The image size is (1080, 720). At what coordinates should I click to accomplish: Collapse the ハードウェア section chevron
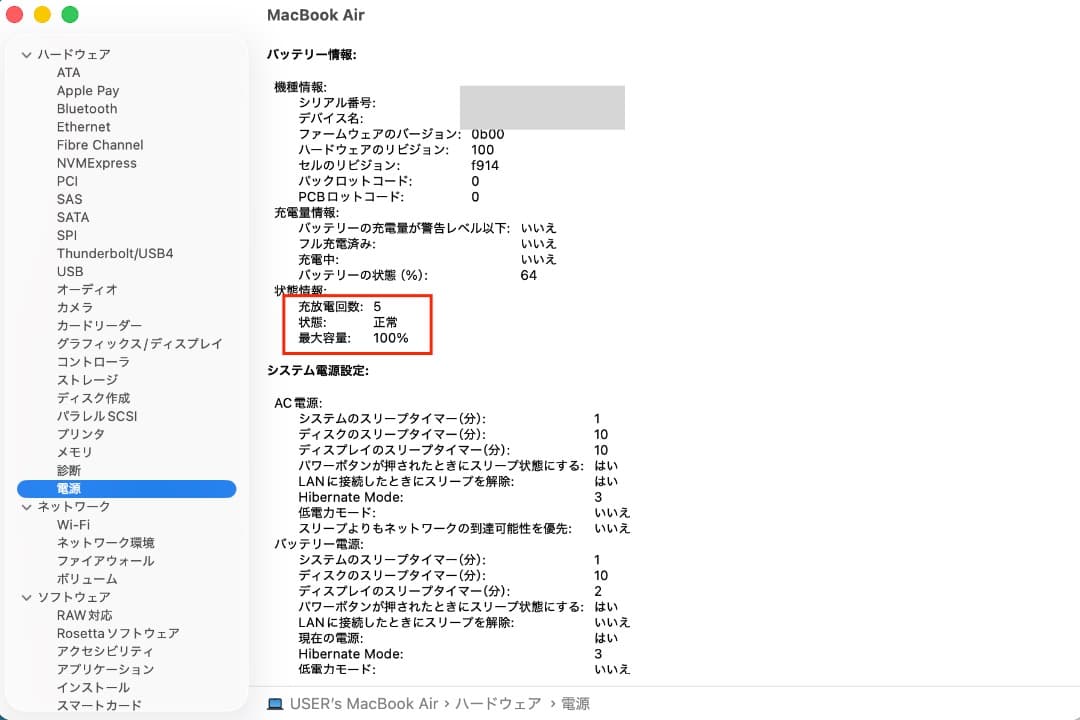click(26, 54)
